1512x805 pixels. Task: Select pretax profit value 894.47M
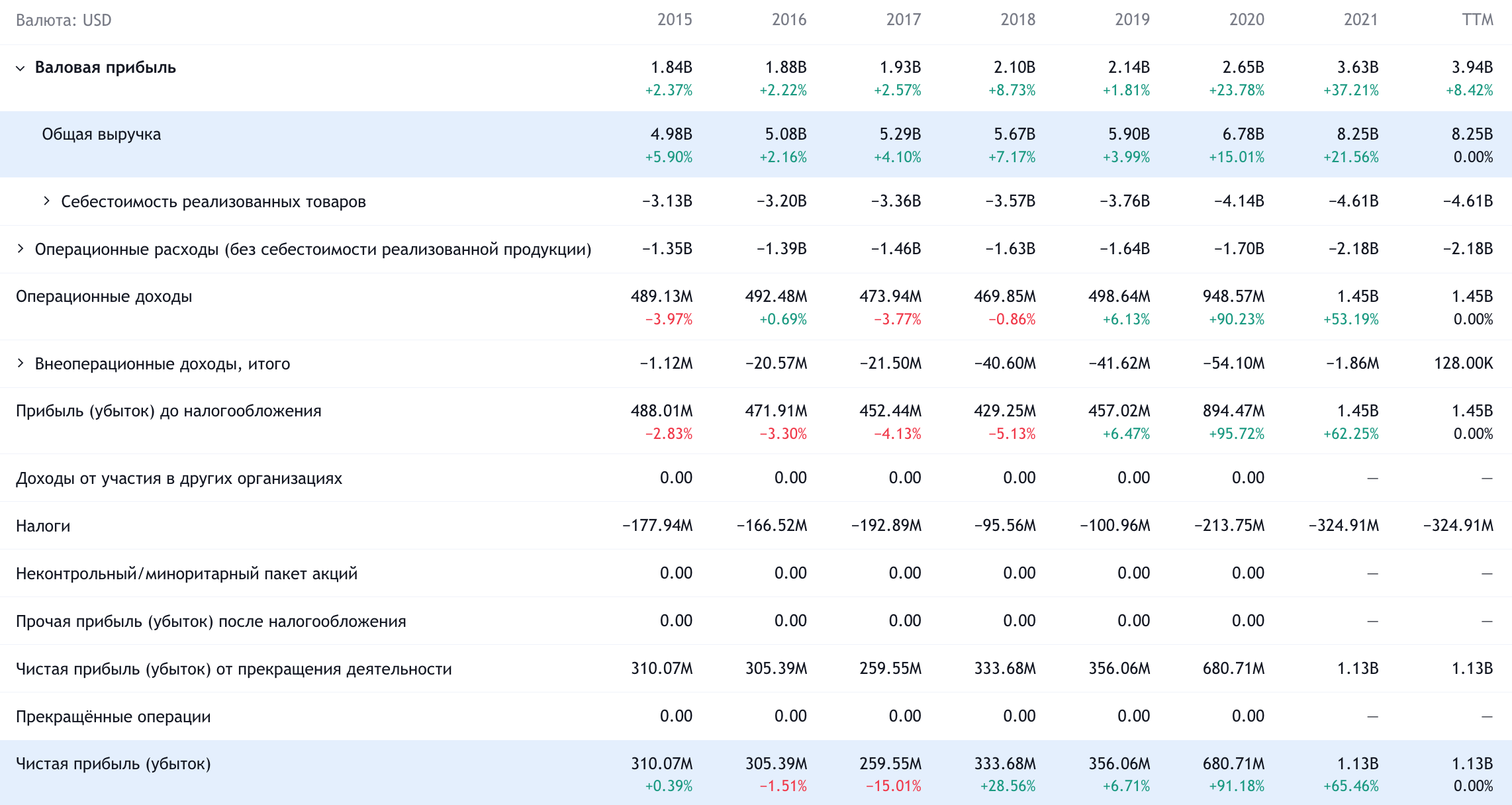click(1234, 411)
